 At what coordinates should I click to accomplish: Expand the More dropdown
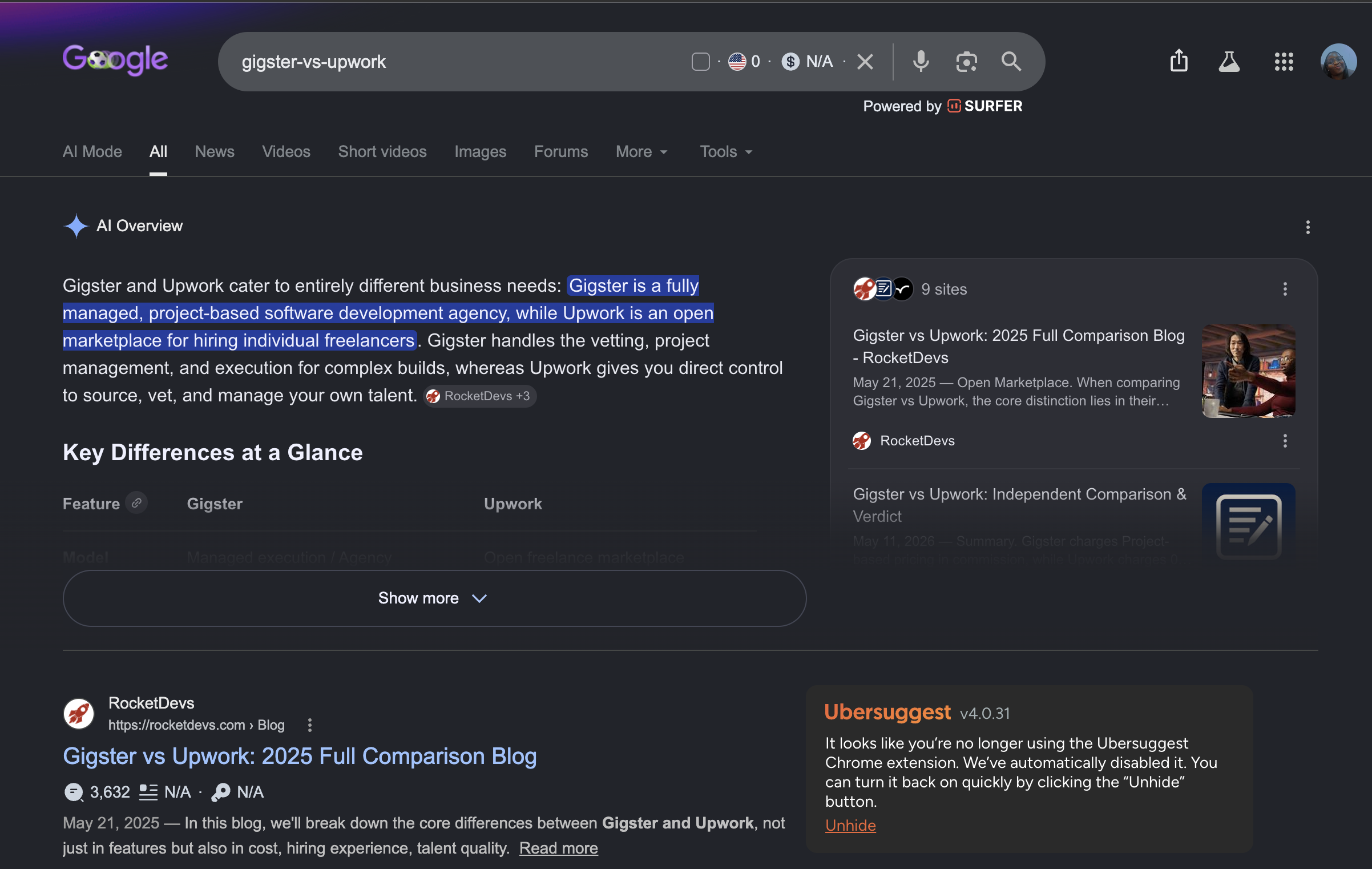[642, 152]
